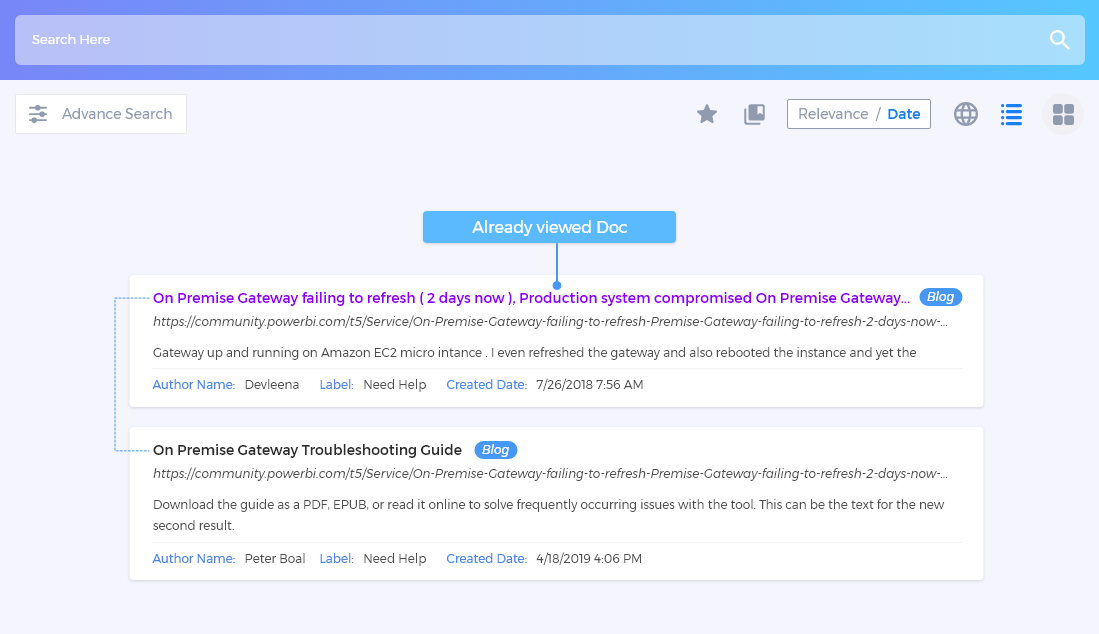Click the Already viewed Doc label
The height and width of the screenshot is (634, 1099).
549,227
